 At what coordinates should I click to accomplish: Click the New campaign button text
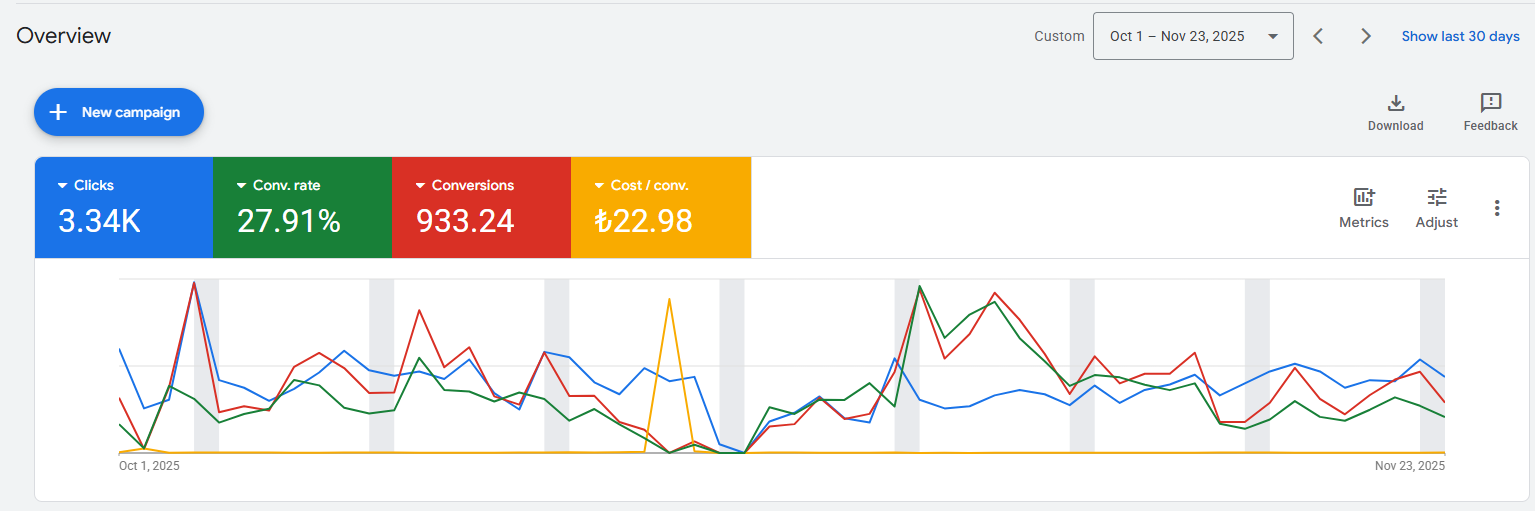coord(131,112)
